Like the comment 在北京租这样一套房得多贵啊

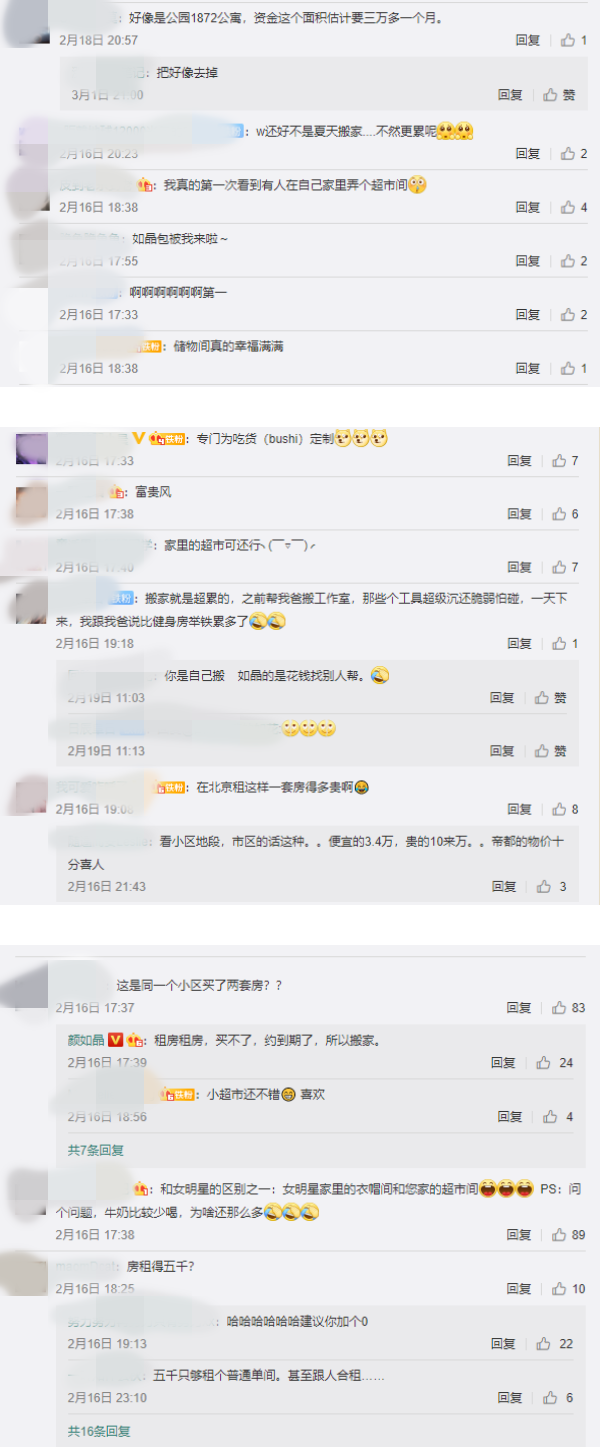click(x=566, y=809)
